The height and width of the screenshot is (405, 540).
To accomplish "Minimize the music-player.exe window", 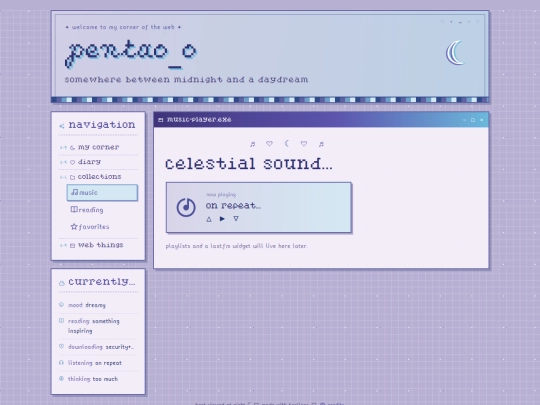I will click(x=464, y=120).
